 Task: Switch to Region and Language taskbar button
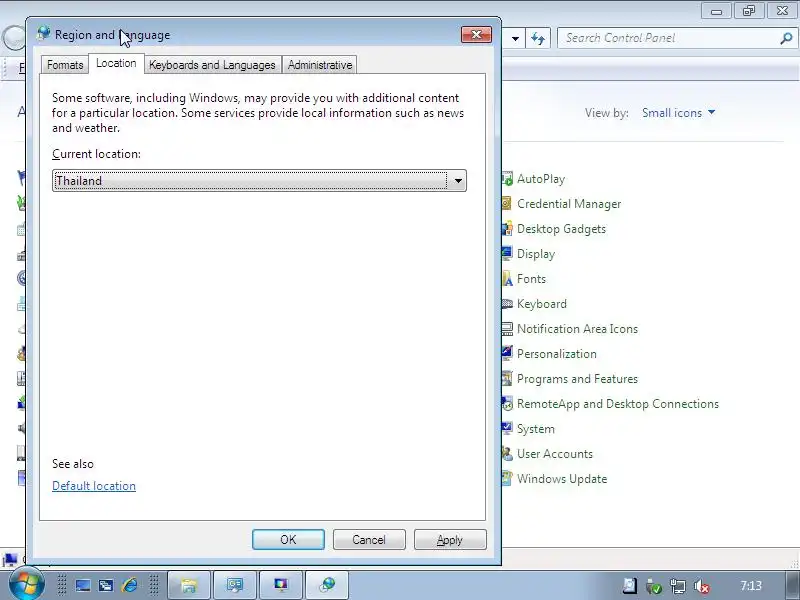tap(327, 585)
